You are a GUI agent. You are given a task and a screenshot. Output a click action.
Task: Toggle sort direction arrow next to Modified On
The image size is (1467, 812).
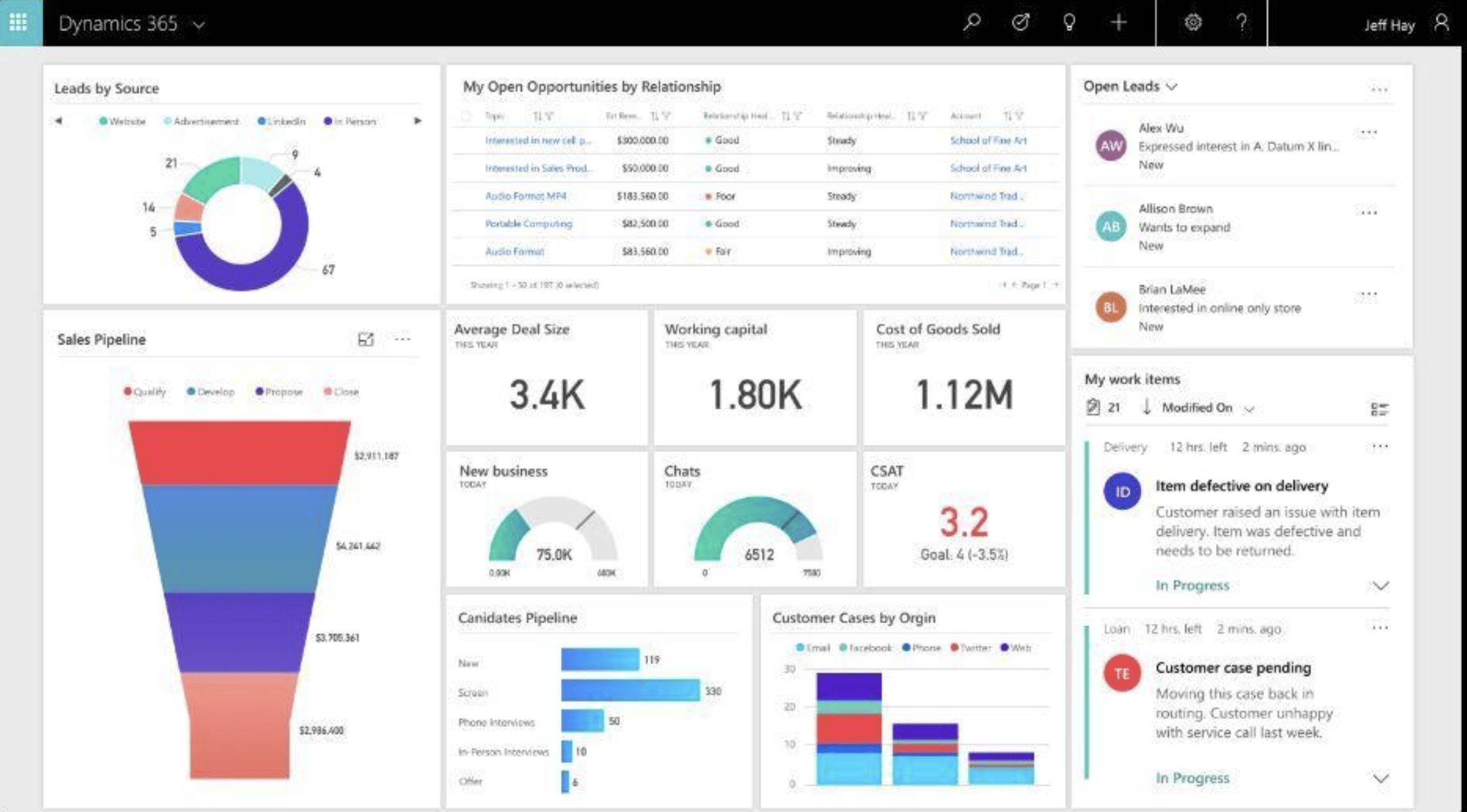click(x=1148, y=408)
